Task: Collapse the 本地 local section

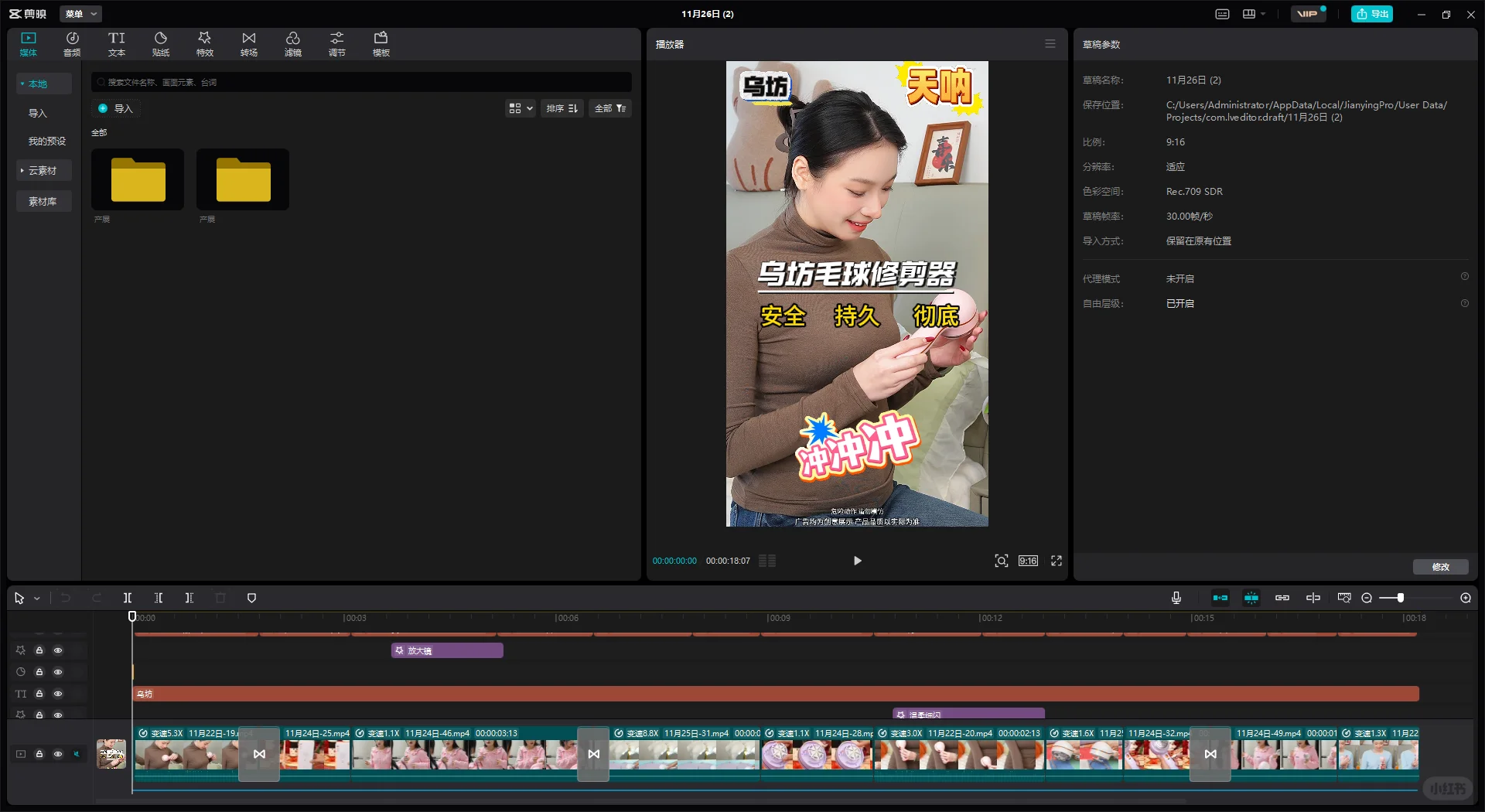Action: point(44,84)
